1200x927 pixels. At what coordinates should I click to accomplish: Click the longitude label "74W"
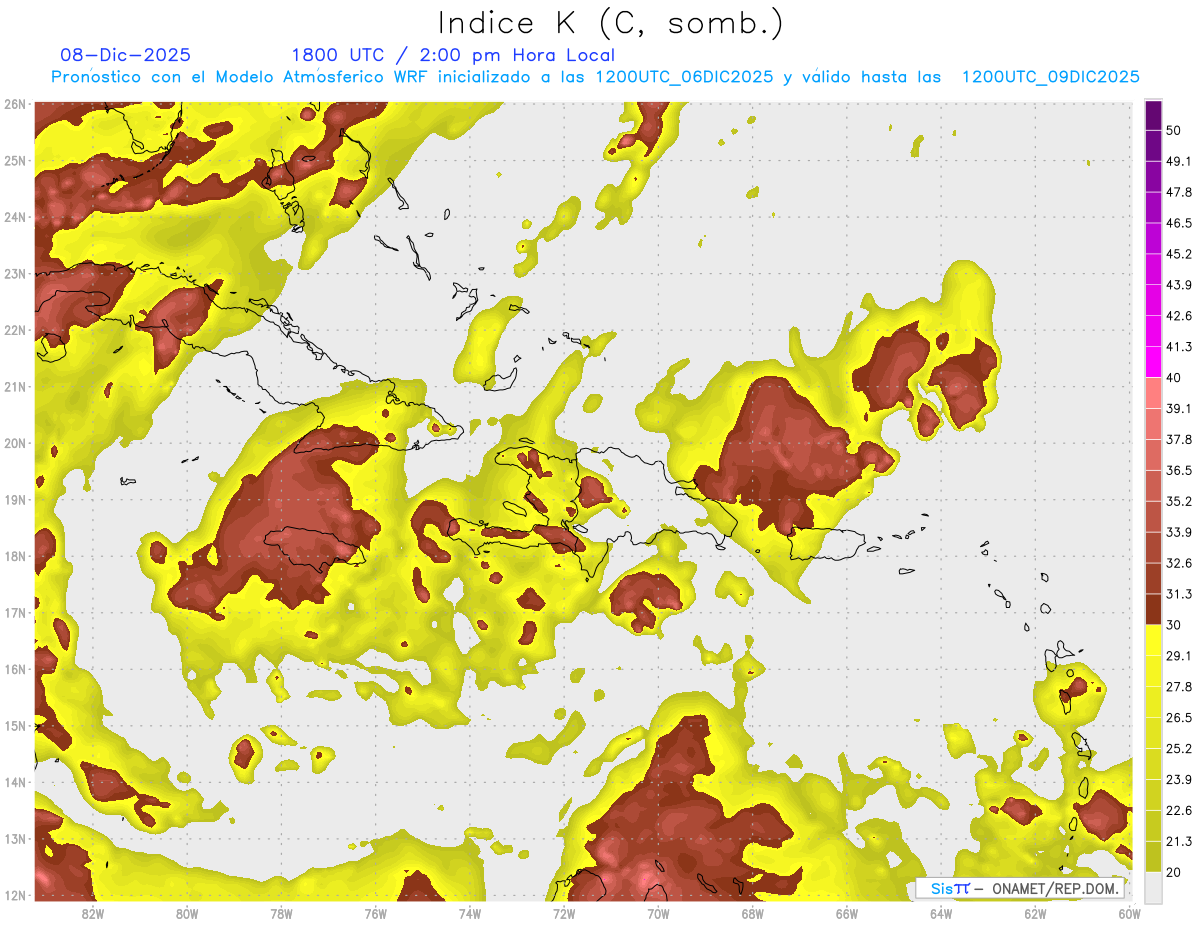point(470,913)
